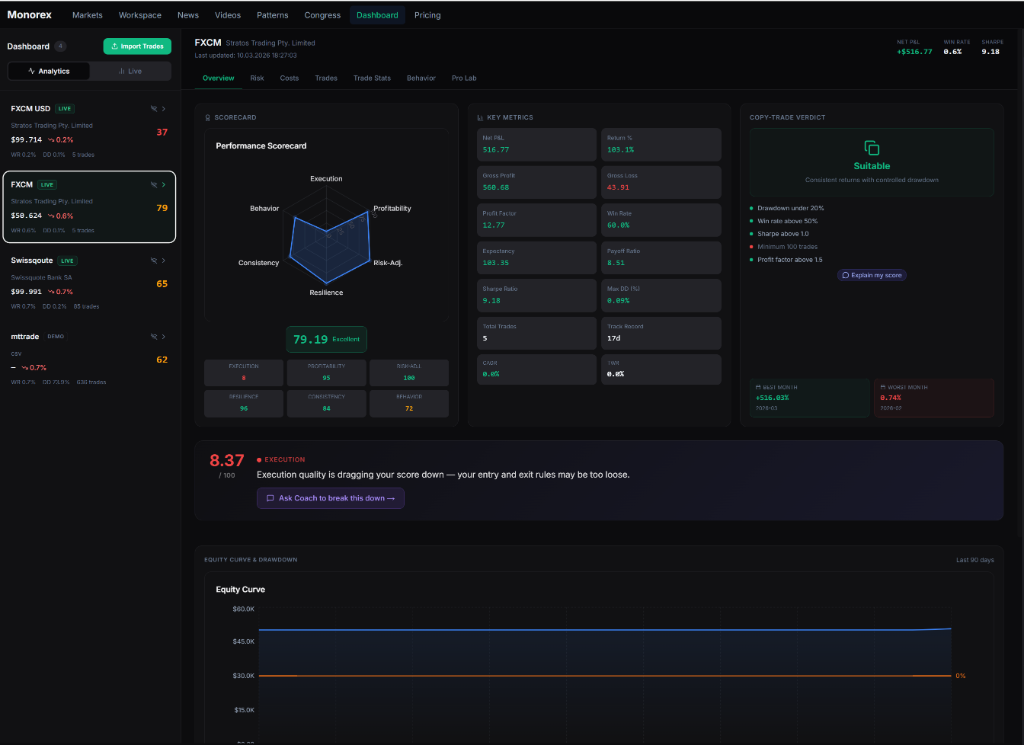Click the hide icon on the Swissqoute account card
Screen dimensions: 1024x745
tap(152, 260)
